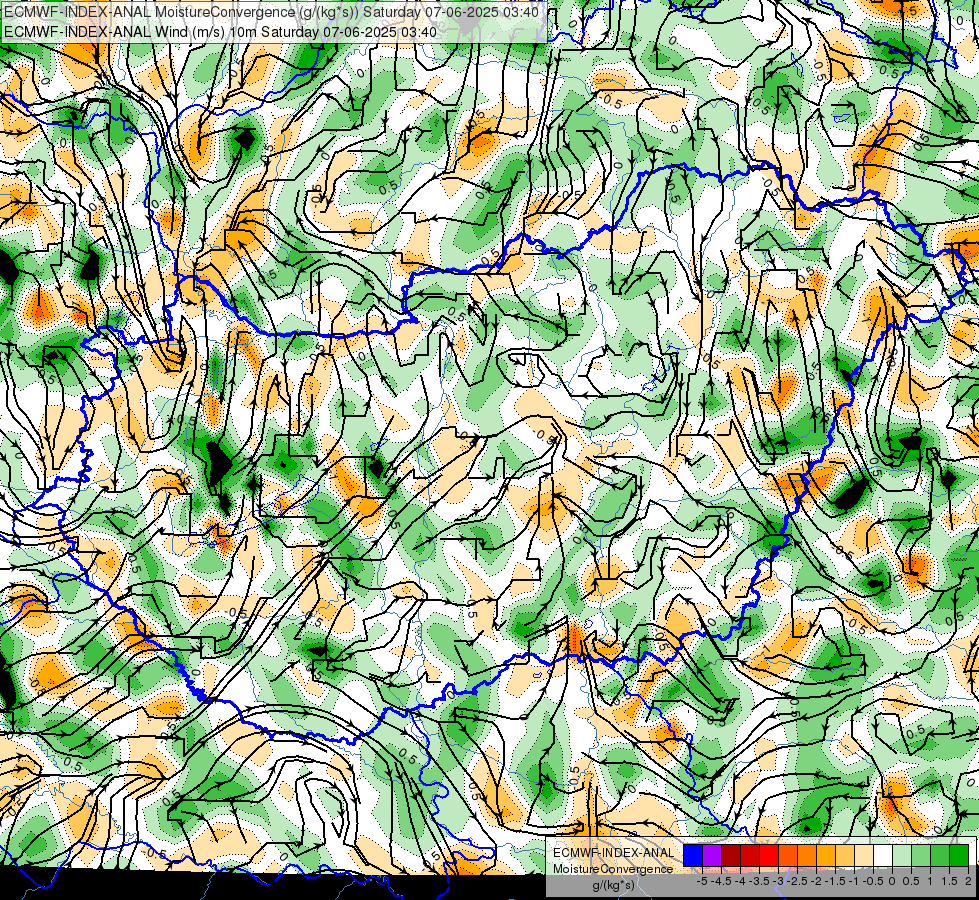
Task: Click the -3.5 legend scale value
Action: [760, 881]
